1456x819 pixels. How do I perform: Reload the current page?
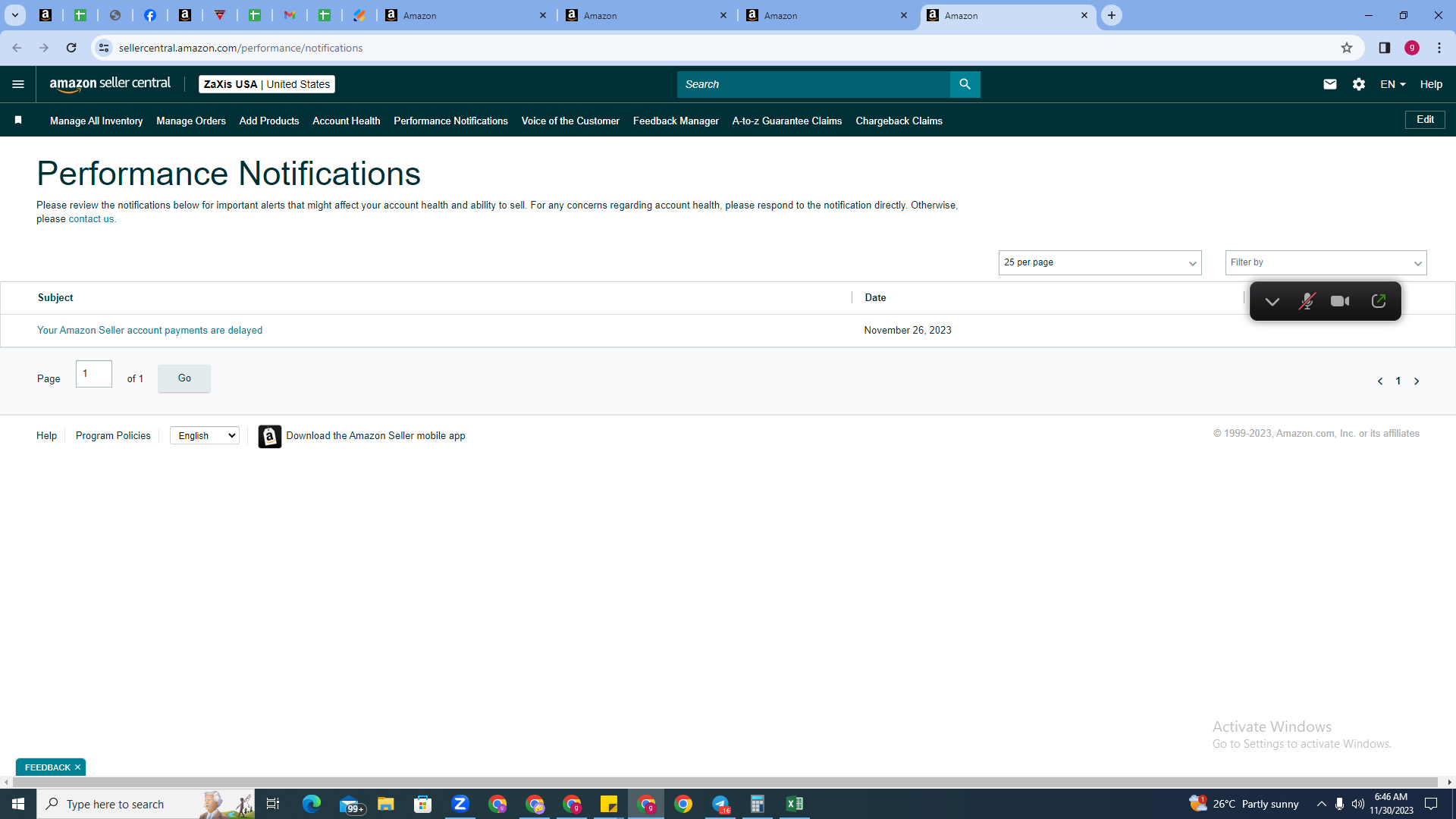71,48
